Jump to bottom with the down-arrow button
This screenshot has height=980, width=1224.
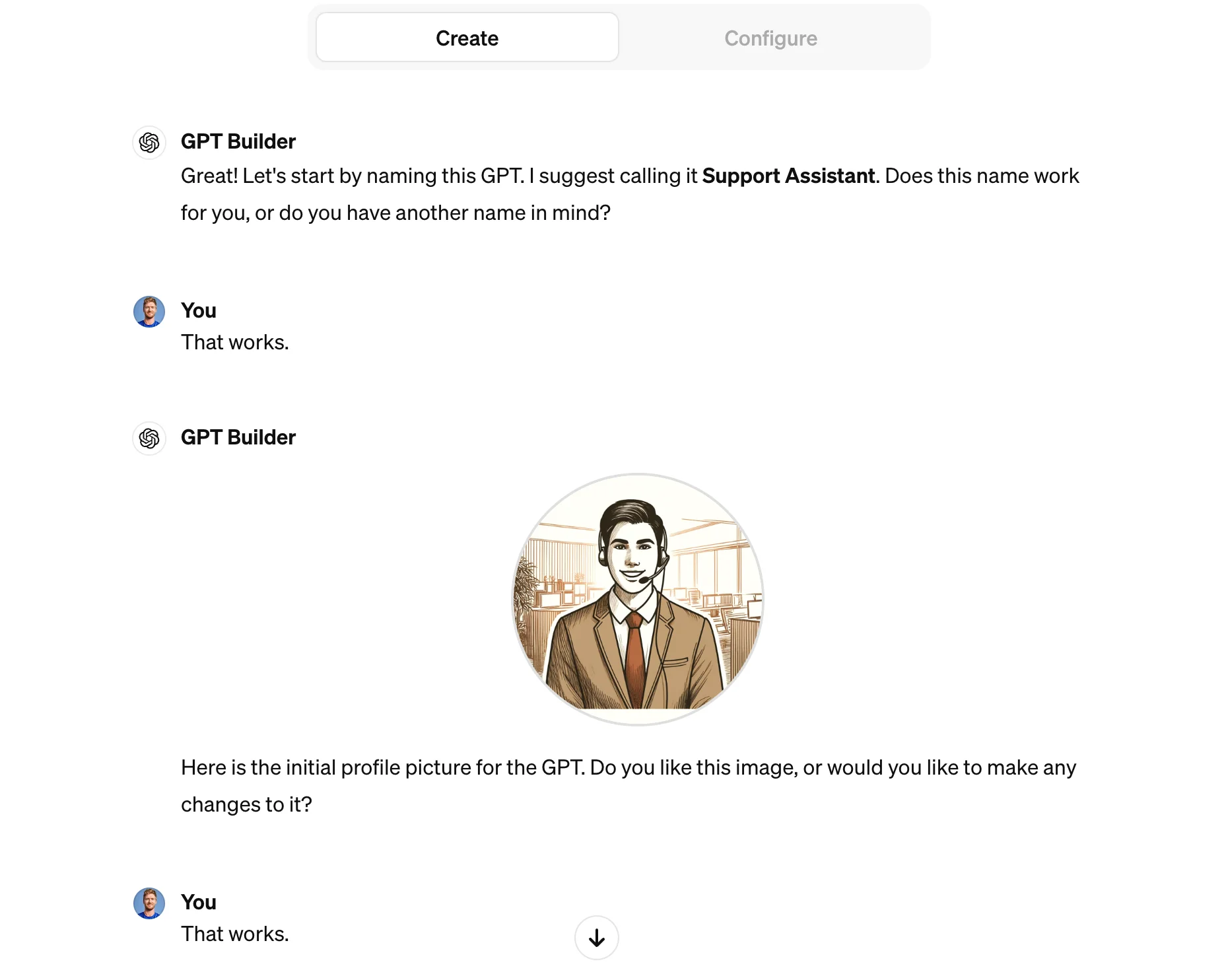(x=597, y=938)
